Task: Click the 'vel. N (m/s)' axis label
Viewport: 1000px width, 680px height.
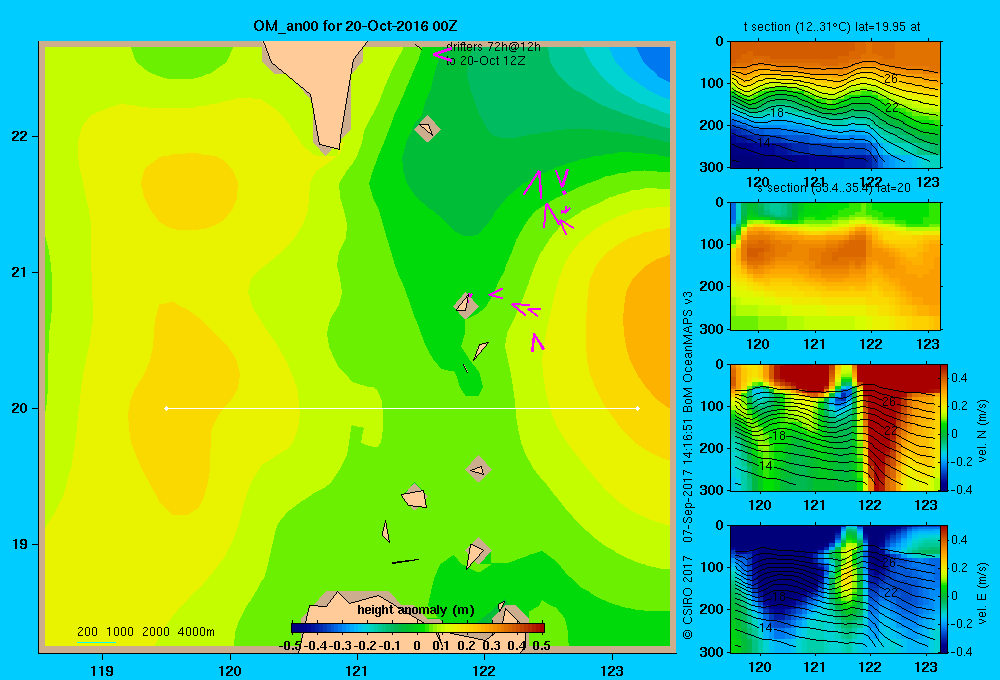Action: click(982, 431)
